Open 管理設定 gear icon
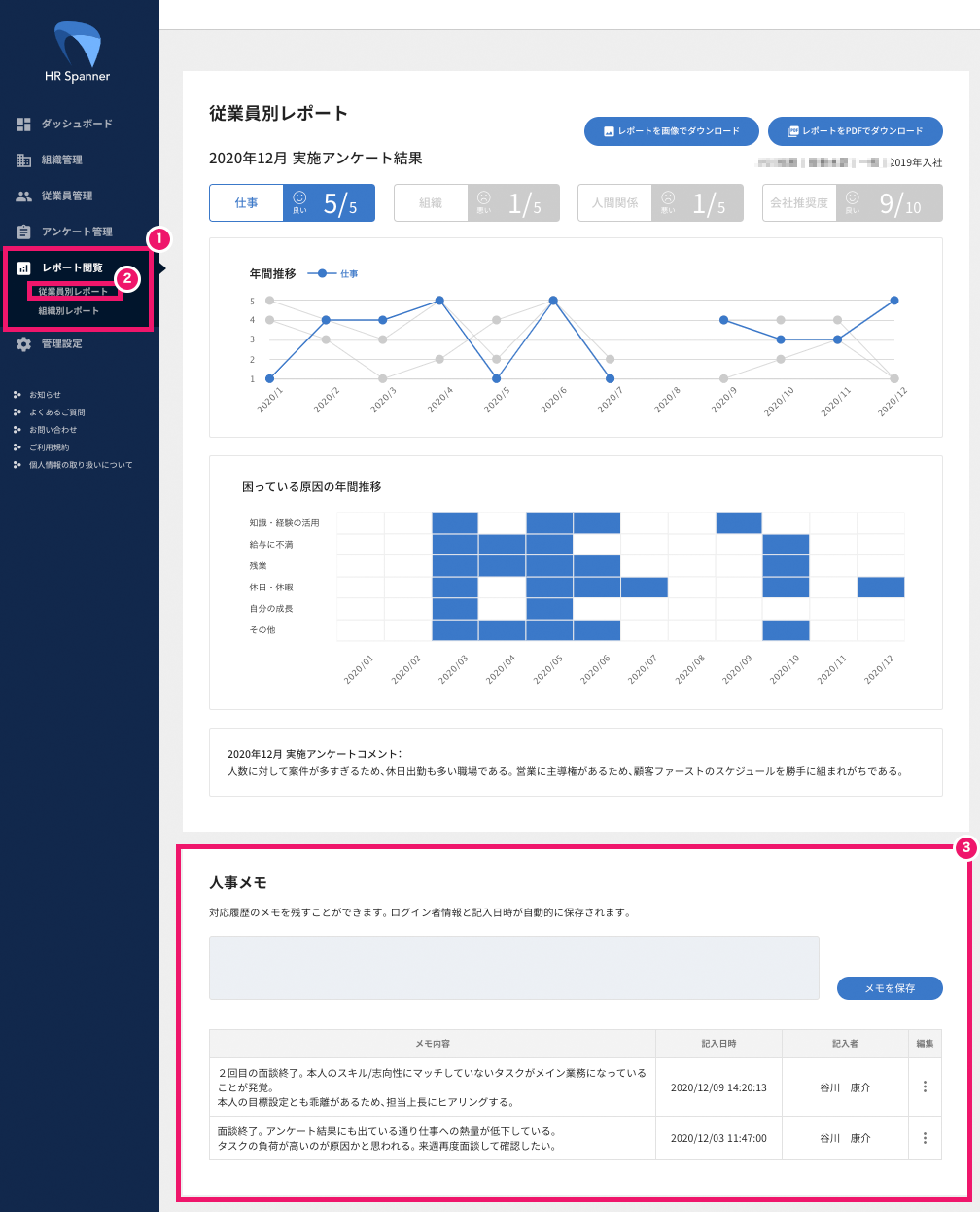 (24, 344)
